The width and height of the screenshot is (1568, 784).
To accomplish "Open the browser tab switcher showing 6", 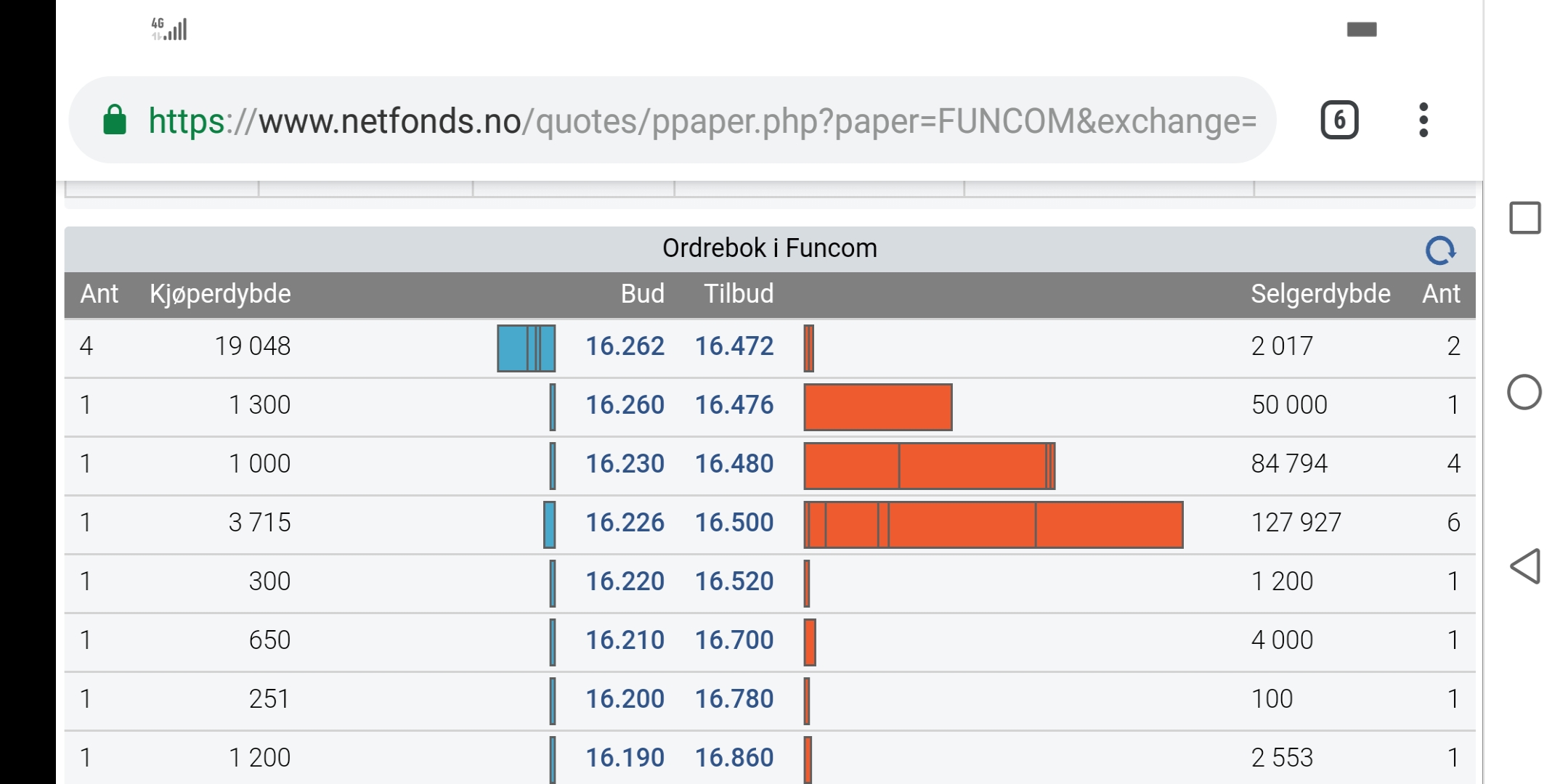I will (1339, 120).
